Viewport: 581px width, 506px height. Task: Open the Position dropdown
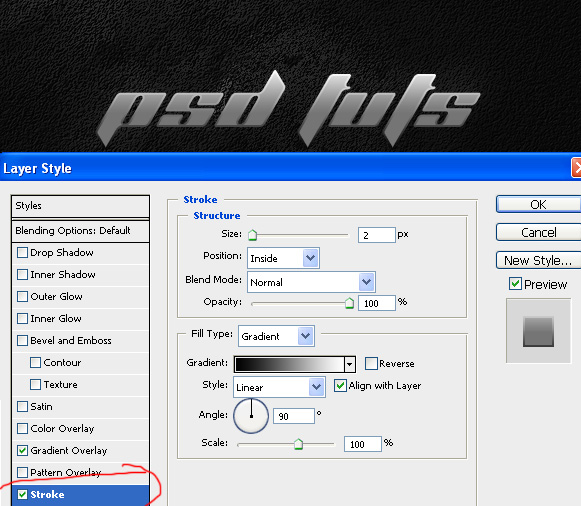coord(283,258)
